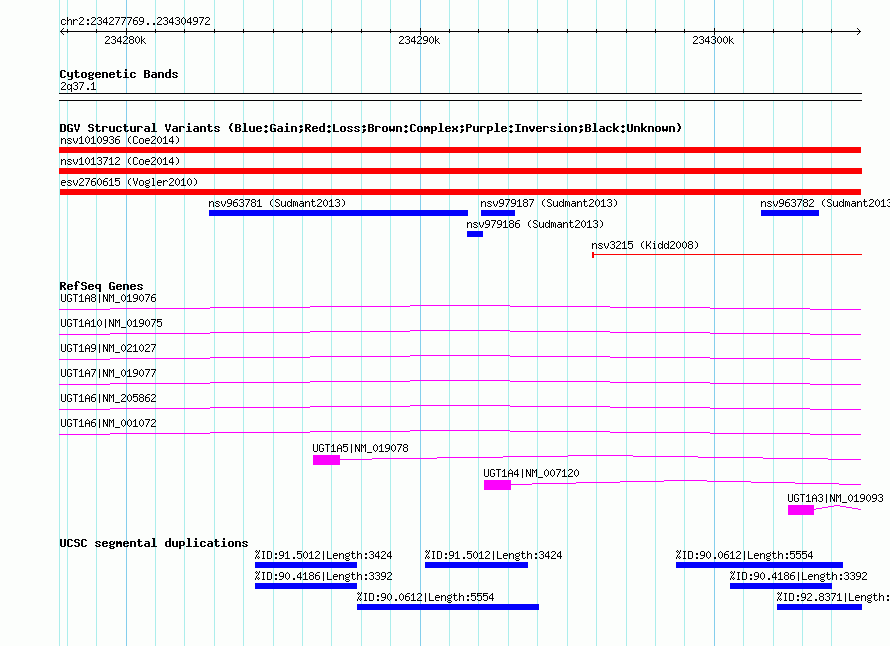
Task: Select the UGT1A10|NM_019075 gene label
Action: point(111,324)
